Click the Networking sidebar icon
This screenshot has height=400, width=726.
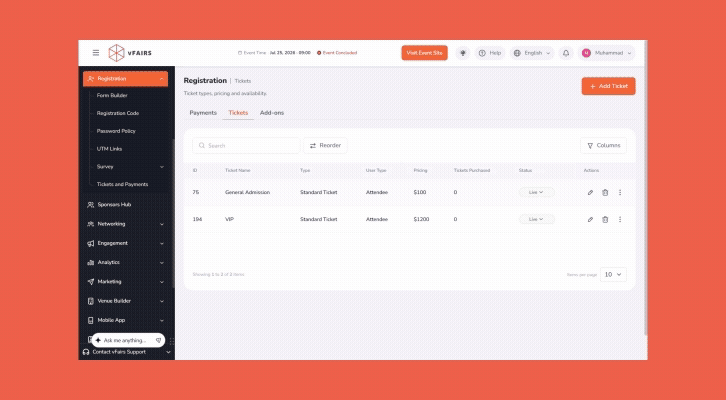coord(91,224)
